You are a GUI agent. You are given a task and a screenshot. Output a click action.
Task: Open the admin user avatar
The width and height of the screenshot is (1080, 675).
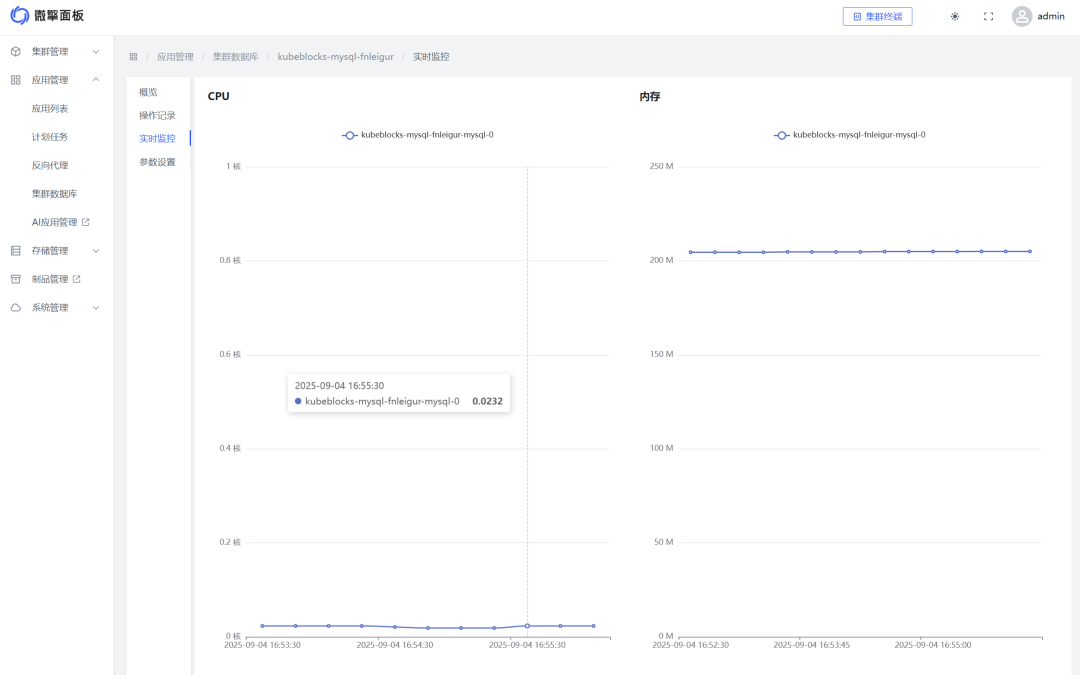click(1021, 17)
